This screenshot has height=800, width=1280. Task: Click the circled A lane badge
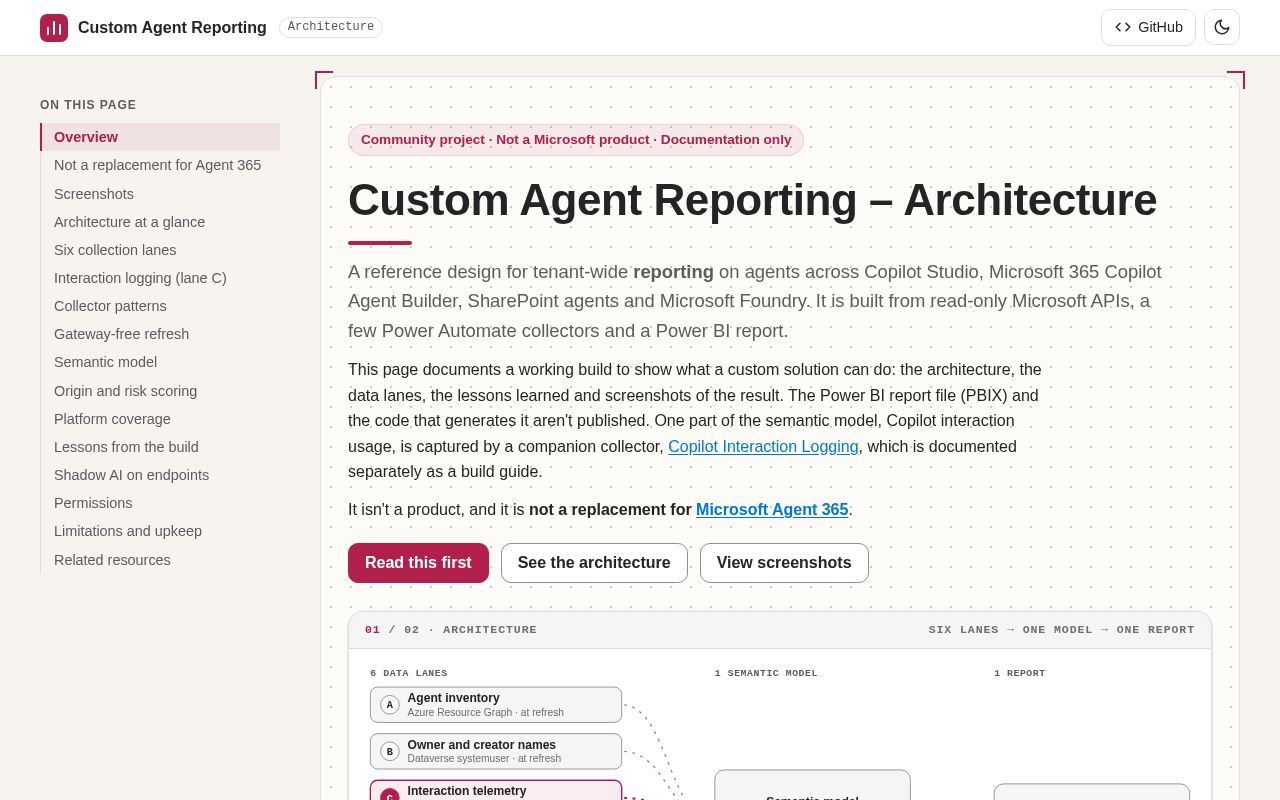pos(390,705)
